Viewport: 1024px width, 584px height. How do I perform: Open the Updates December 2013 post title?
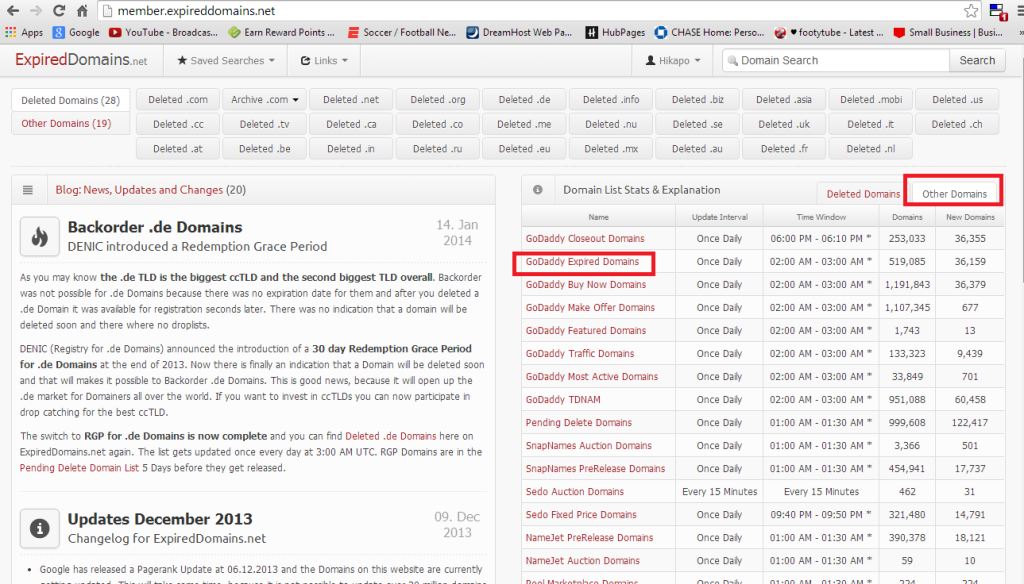click(160, 519)
